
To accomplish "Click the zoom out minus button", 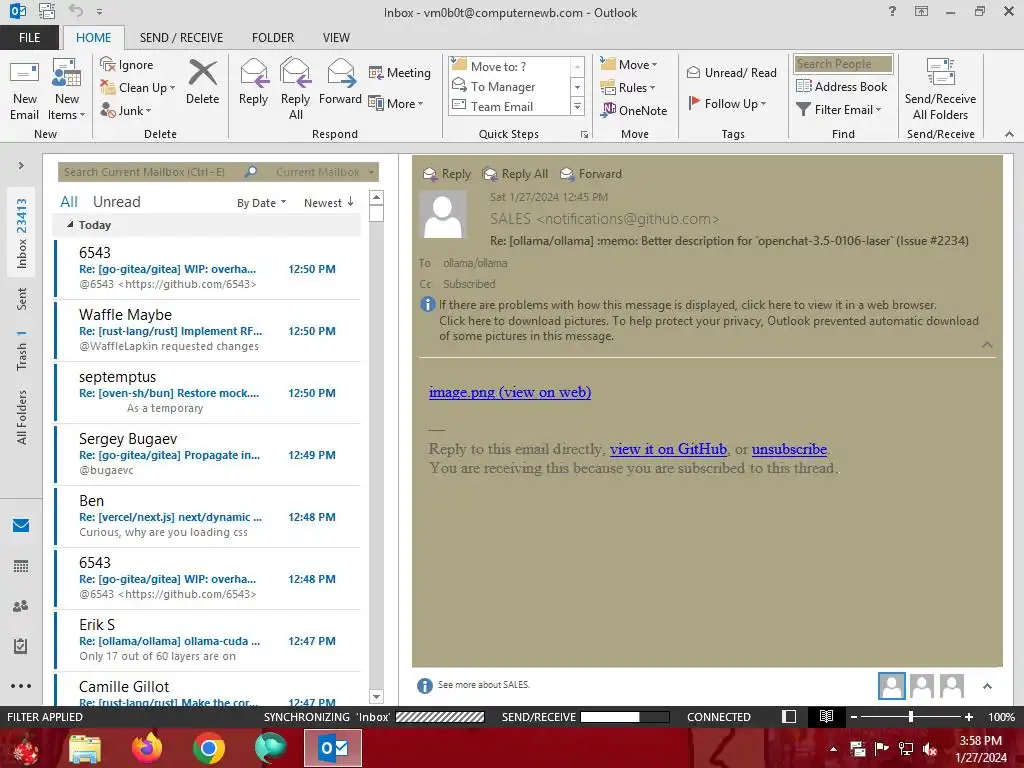I will pyautogui.click(x=853, y=716).
